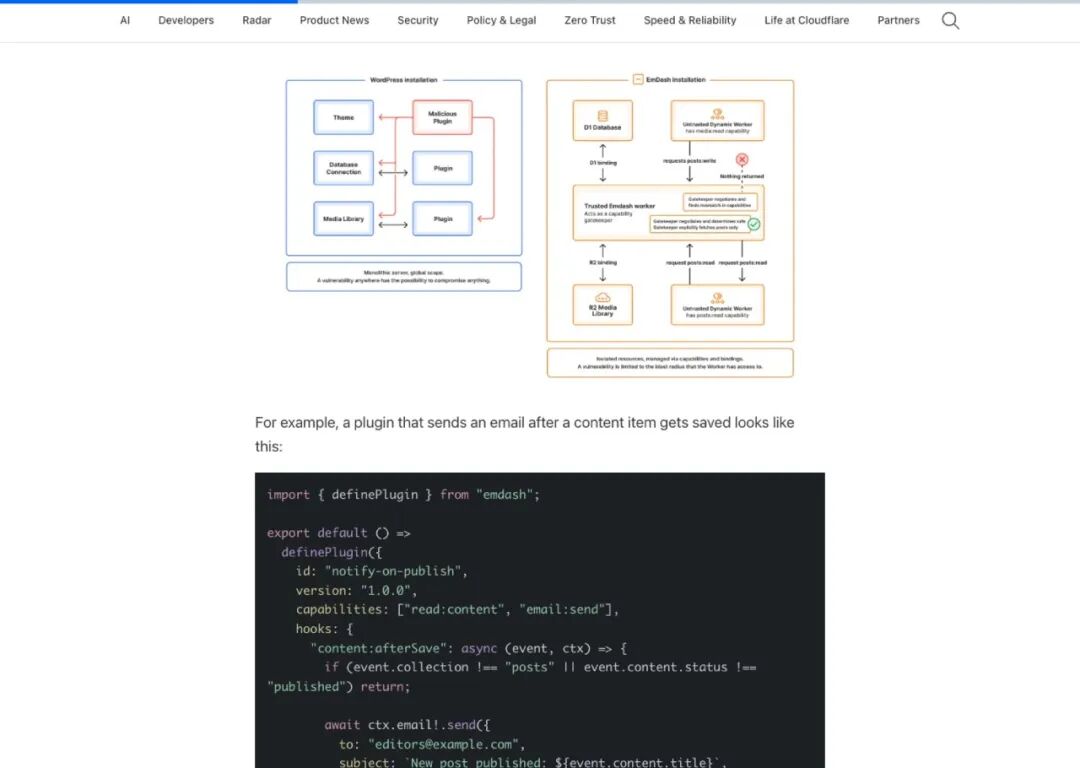The width and height of the screenshot is (1080, 768).
Task: Go to the Developers section
Action: pyautogui.click(x=186, y=21)
